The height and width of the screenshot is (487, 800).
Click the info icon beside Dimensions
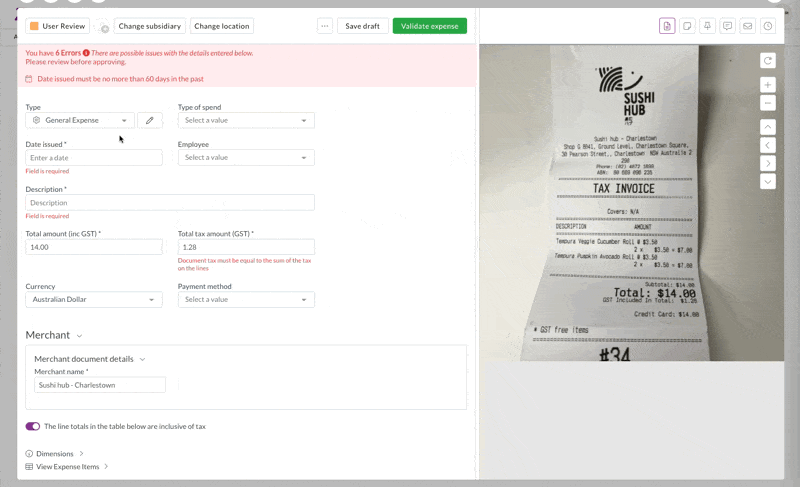click(29, 453)
